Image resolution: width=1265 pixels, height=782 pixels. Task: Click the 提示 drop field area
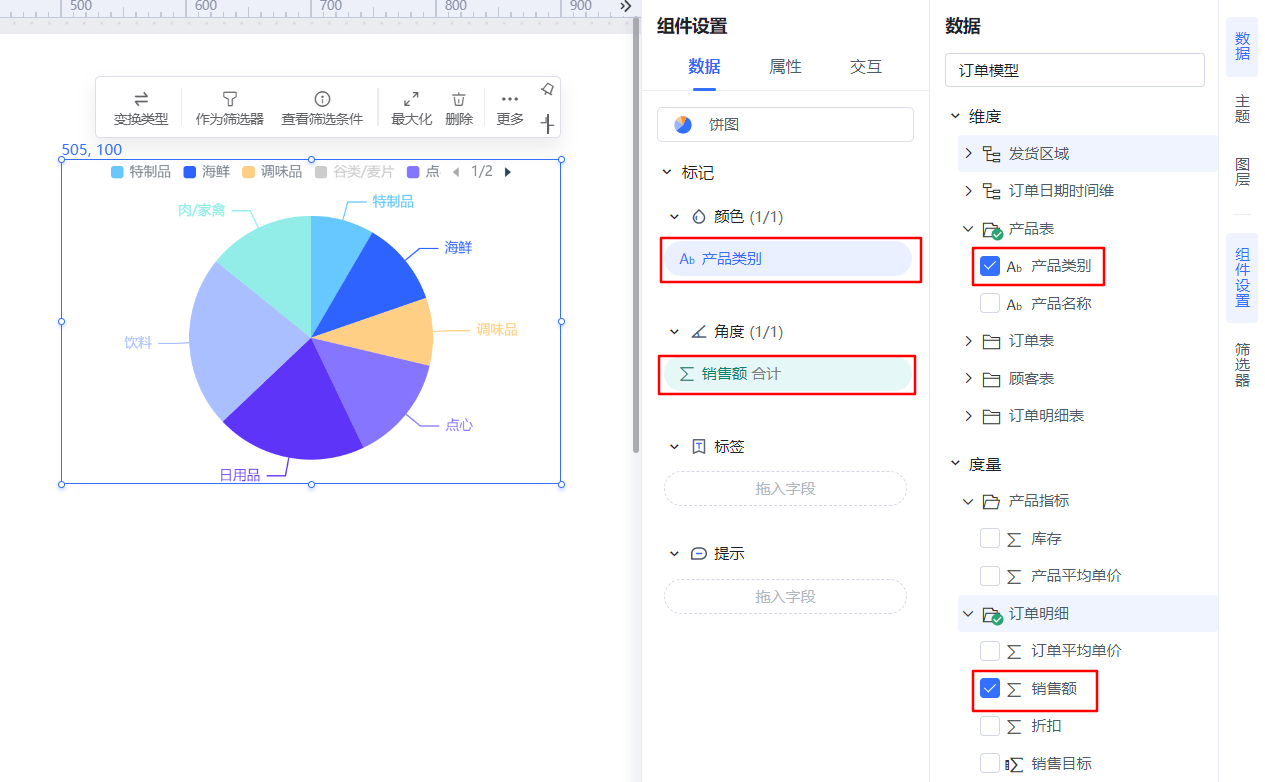(x=785, y=597)
